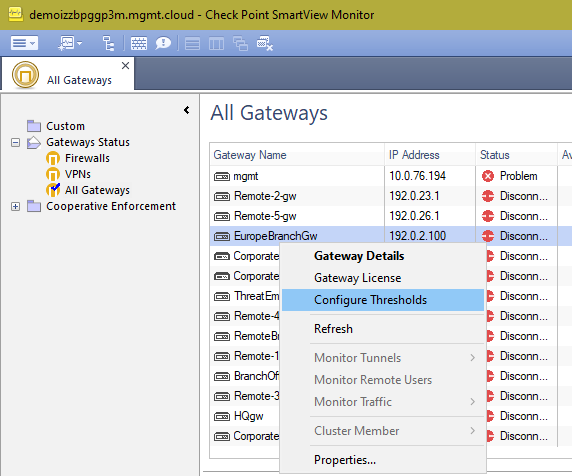Click the SmartView Monitor title bar icon
This screenshot has width=572, height=476.
tap(16, 15)
